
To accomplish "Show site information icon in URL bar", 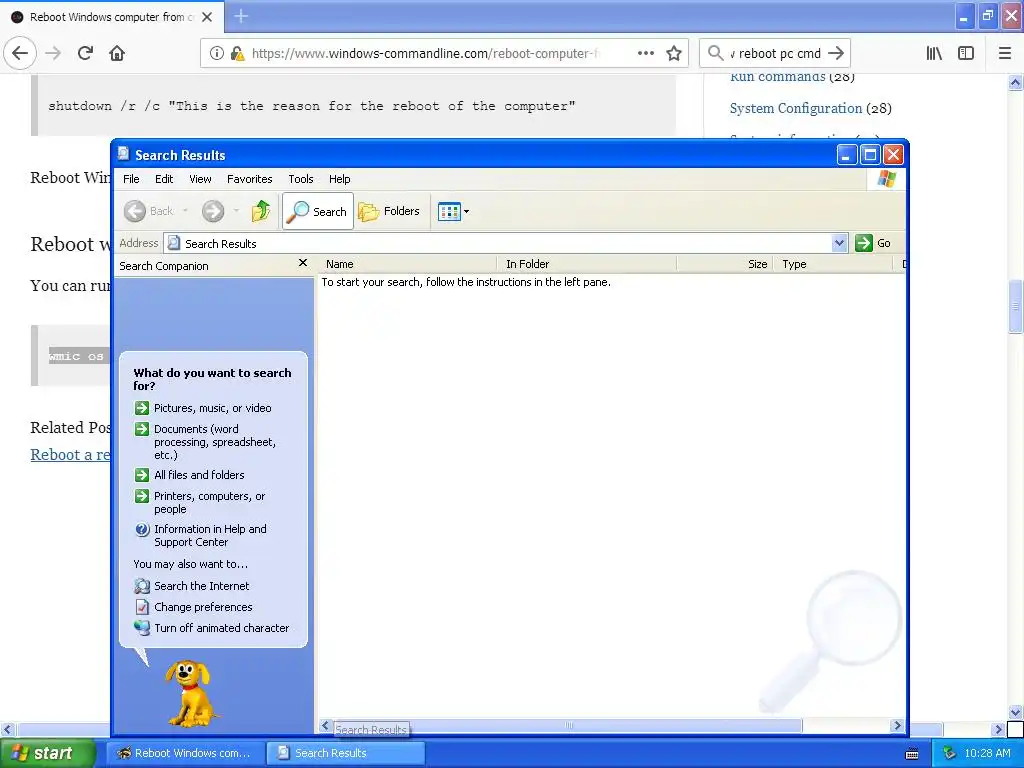I will pyautogui.click(x=217, y=53).
